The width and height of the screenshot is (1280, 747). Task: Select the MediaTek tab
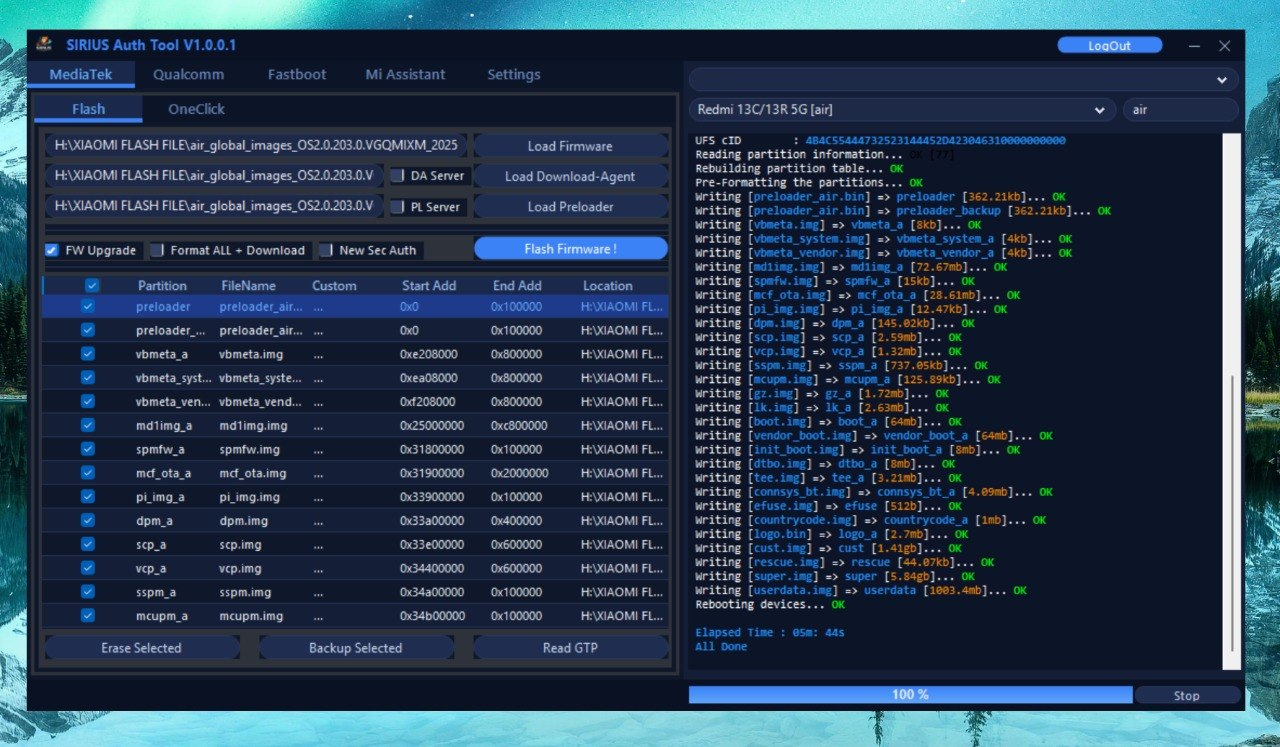81,75
